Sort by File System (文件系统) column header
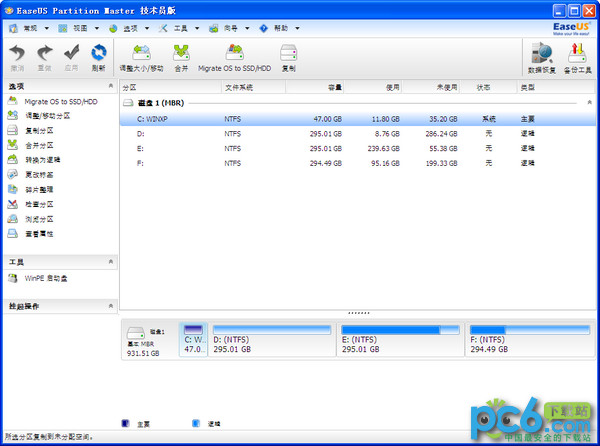The width and height of the screenshot is (600, 446). (253, 87)
